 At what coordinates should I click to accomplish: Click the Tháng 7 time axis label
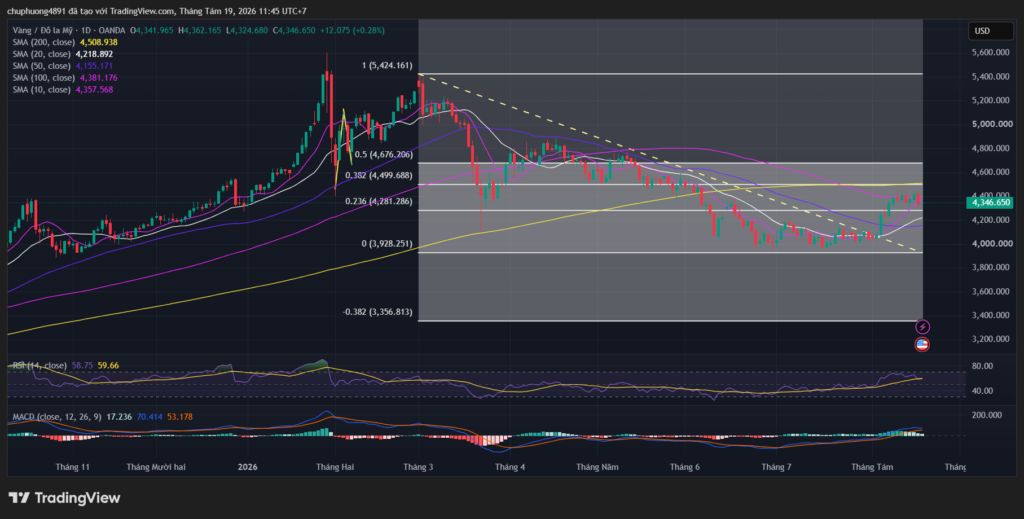pyautogui.click(x=776, y=467)
